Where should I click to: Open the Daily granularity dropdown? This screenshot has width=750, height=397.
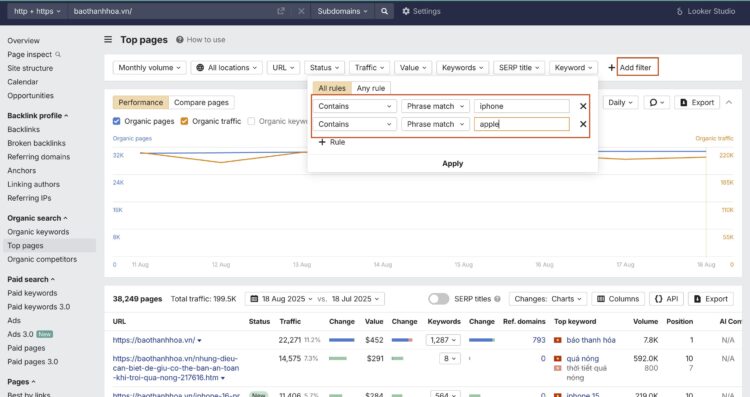(620, 102)
